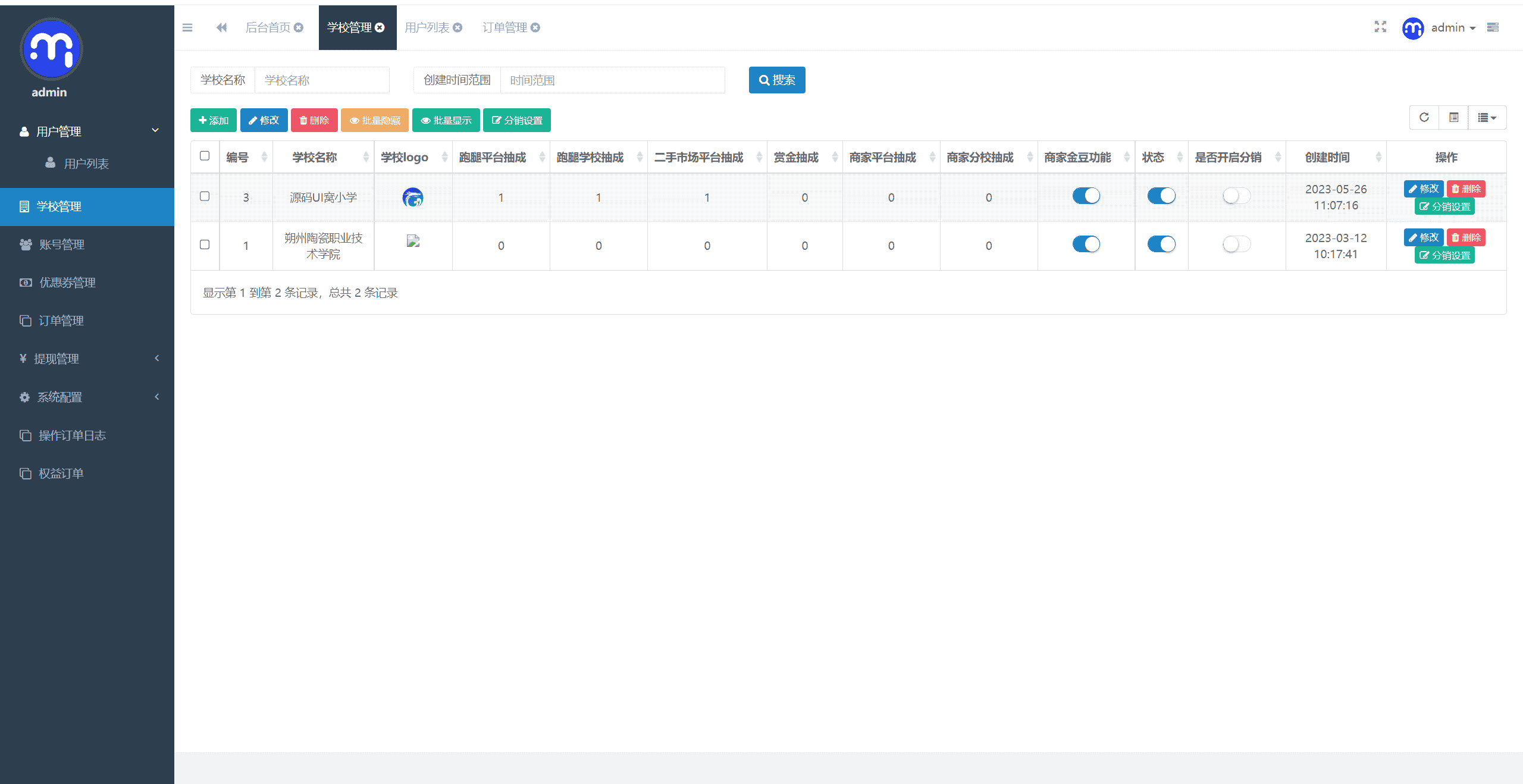Click the green 添加 button
This screenshot has height=784, width=1523.
(213, 120)
